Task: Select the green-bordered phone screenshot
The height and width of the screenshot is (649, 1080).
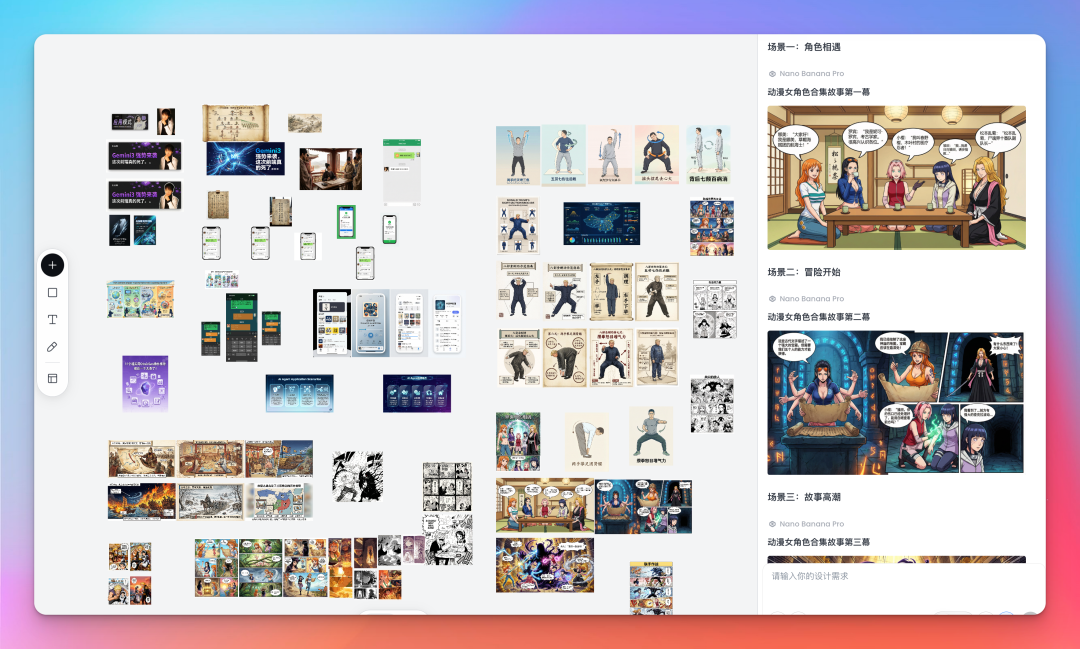Action: point(346,222)
